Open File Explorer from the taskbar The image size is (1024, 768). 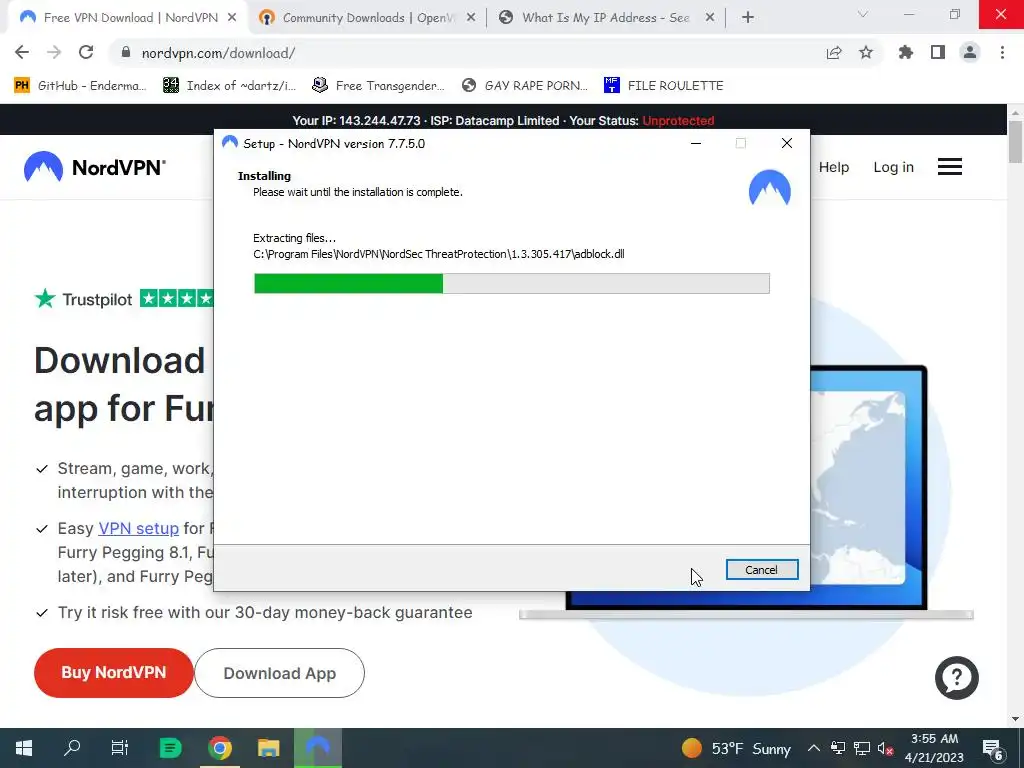(268, 748)
